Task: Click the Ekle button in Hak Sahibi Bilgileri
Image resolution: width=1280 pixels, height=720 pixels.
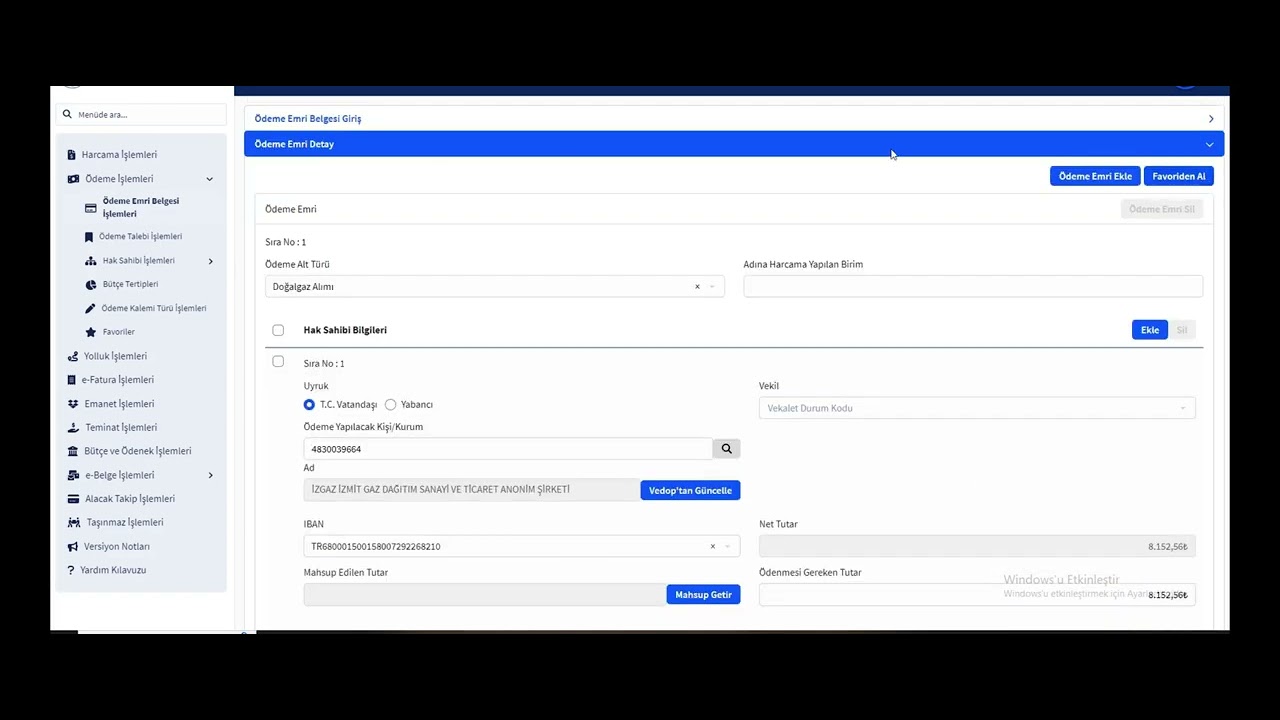Action: 1150,330
